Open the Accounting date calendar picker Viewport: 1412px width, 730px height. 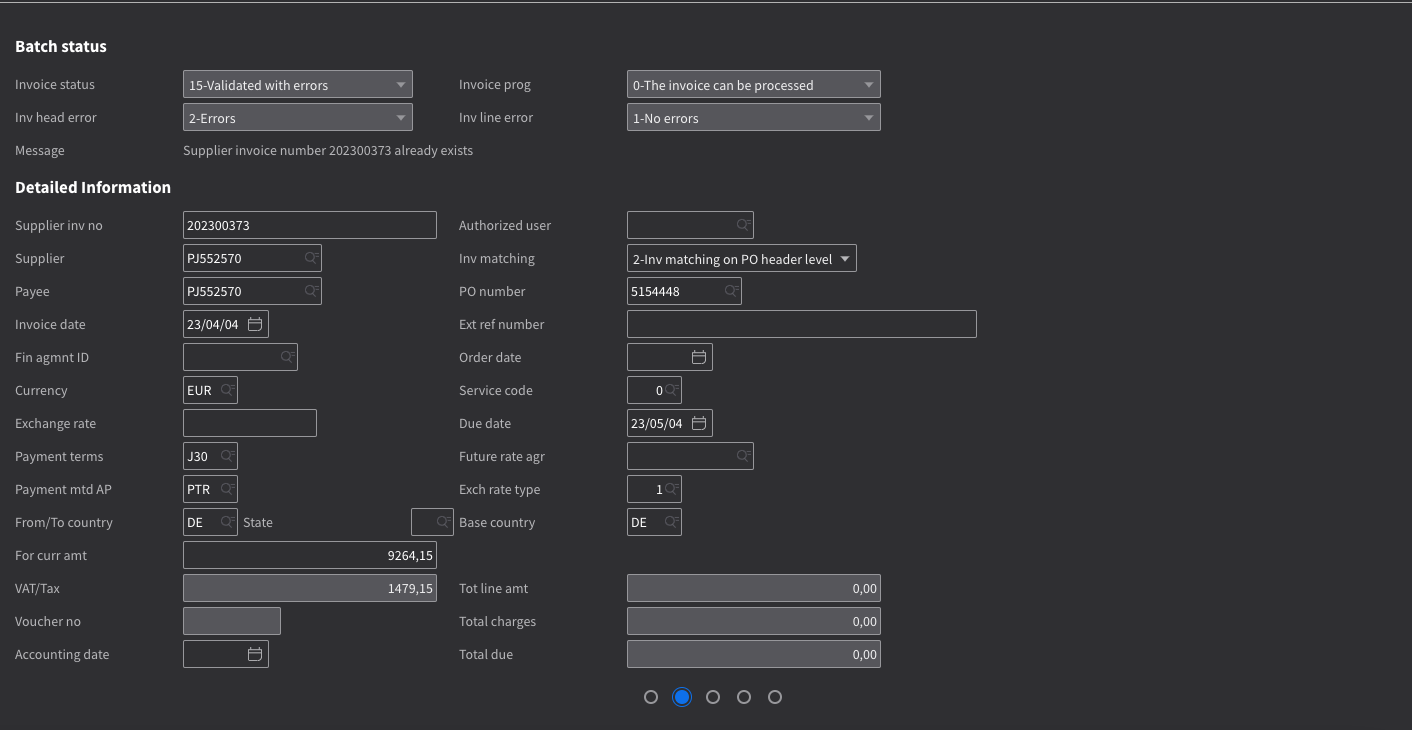pyautogui.click(x=255, y=654)
